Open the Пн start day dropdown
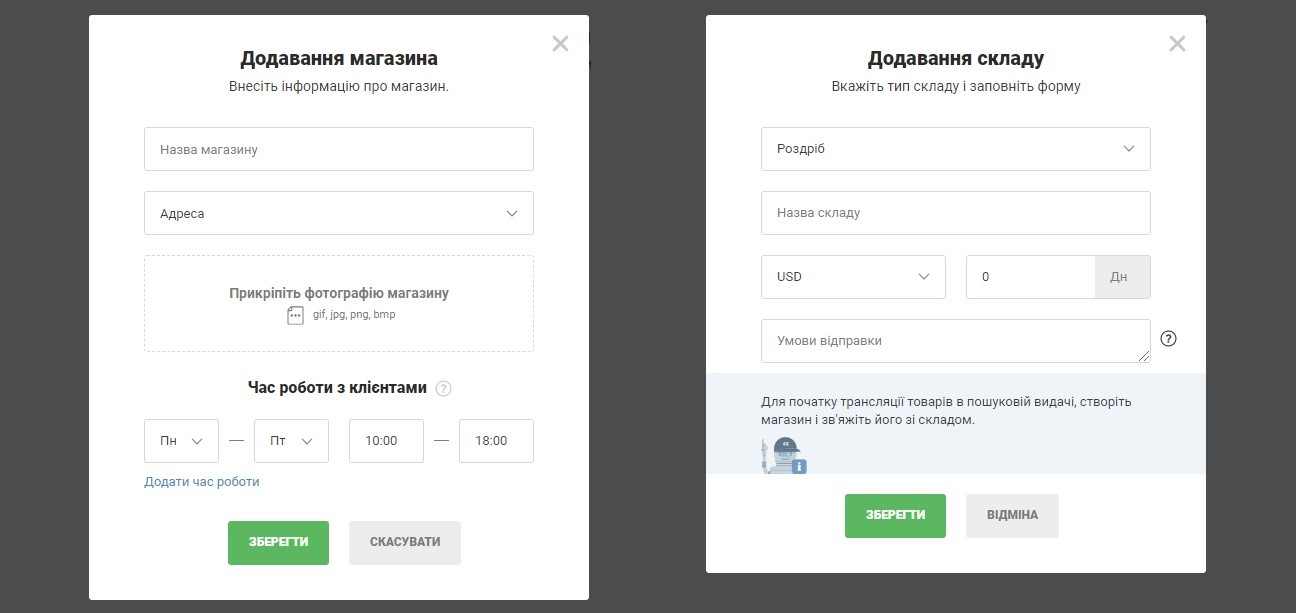Screen dimensions: 1296x613 tap(181, 441)
